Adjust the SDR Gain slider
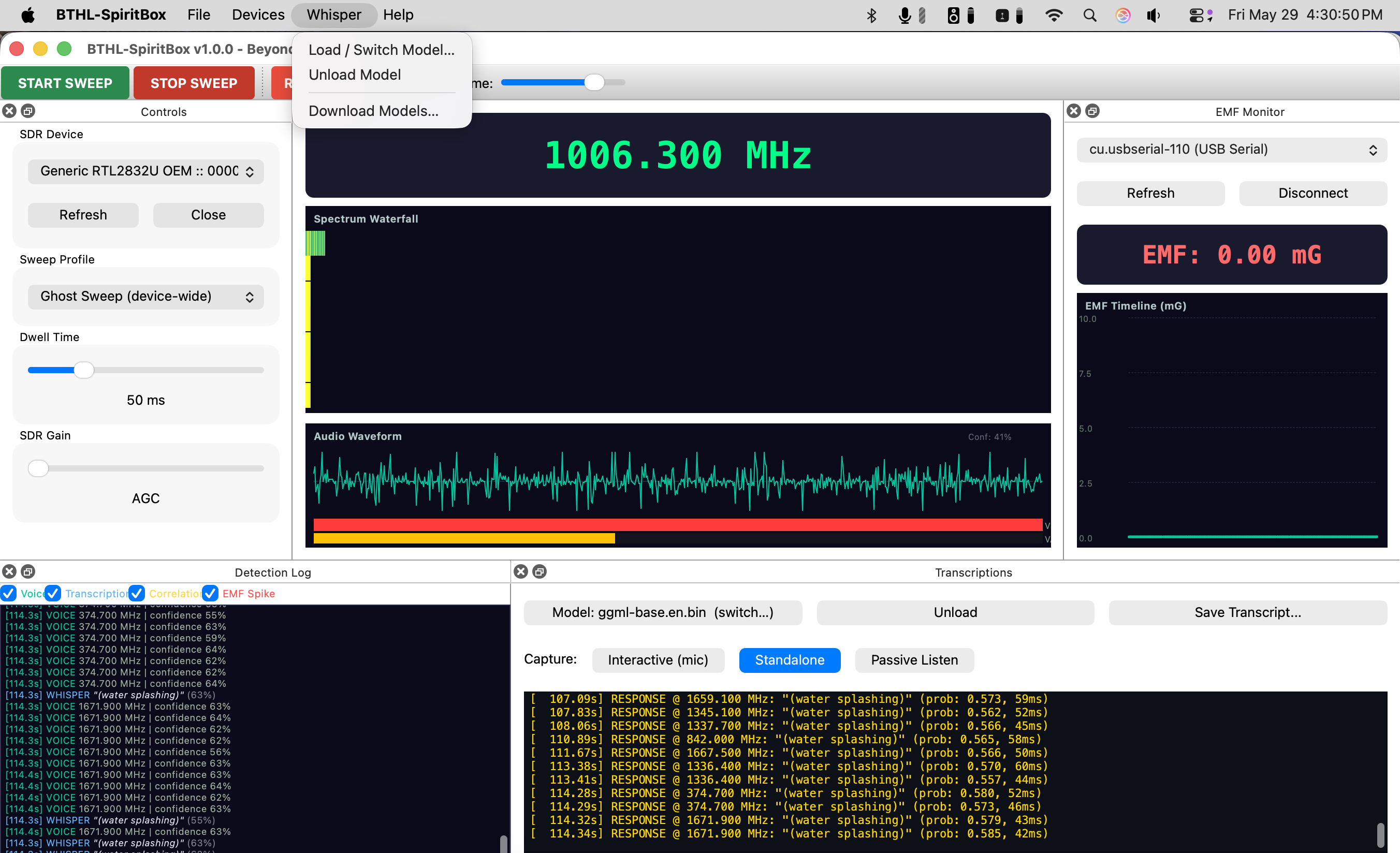Image resolution: width=1400 pixels, height=853 pixels. pos(146,468)
